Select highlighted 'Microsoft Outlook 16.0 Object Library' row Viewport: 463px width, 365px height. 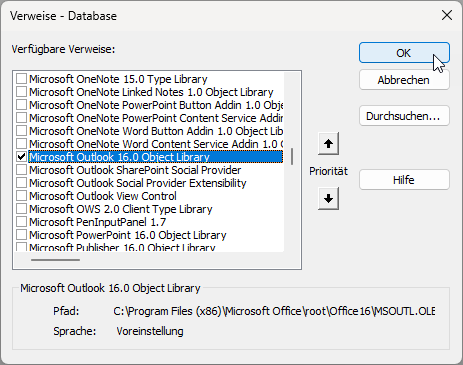coord(156,157)
